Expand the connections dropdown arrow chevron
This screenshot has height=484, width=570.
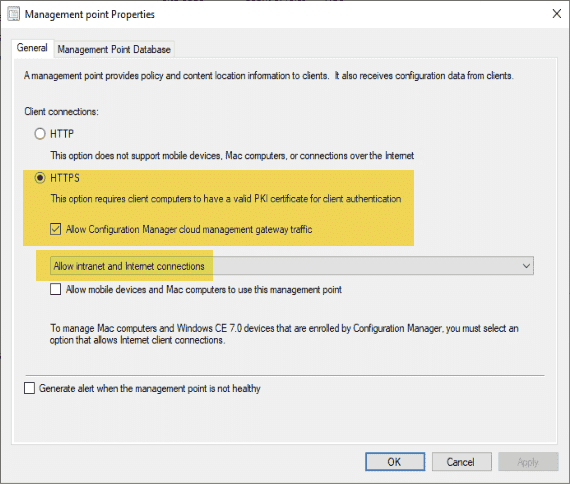pos(526,266)
